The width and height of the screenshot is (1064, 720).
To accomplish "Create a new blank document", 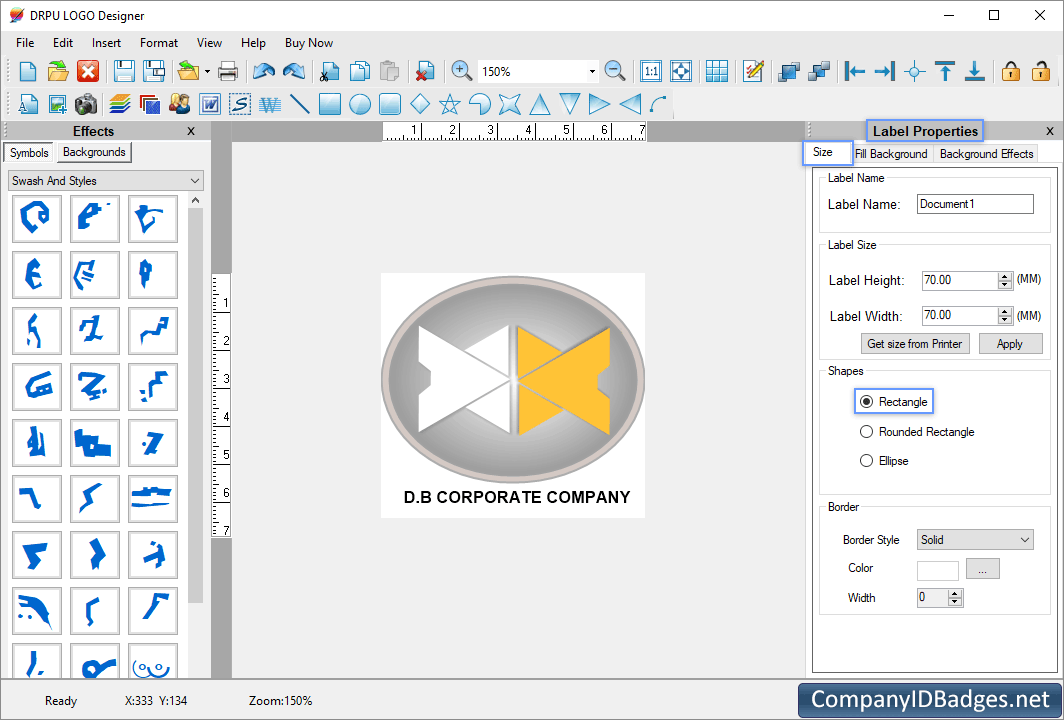I will [x=28, y=71].
